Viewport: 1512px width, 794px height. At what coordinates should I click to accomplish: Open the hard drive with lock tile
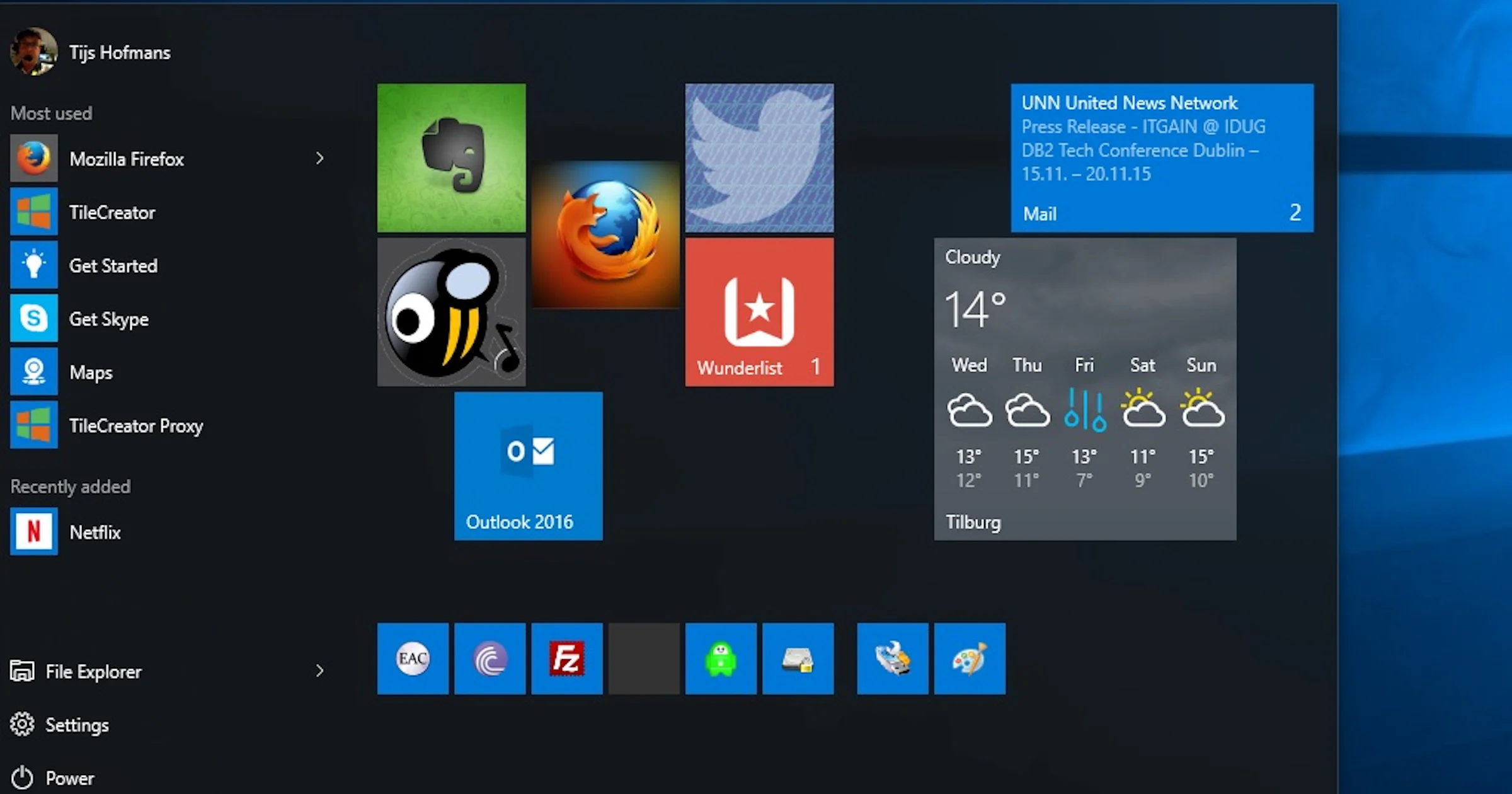tap(798, 659)
